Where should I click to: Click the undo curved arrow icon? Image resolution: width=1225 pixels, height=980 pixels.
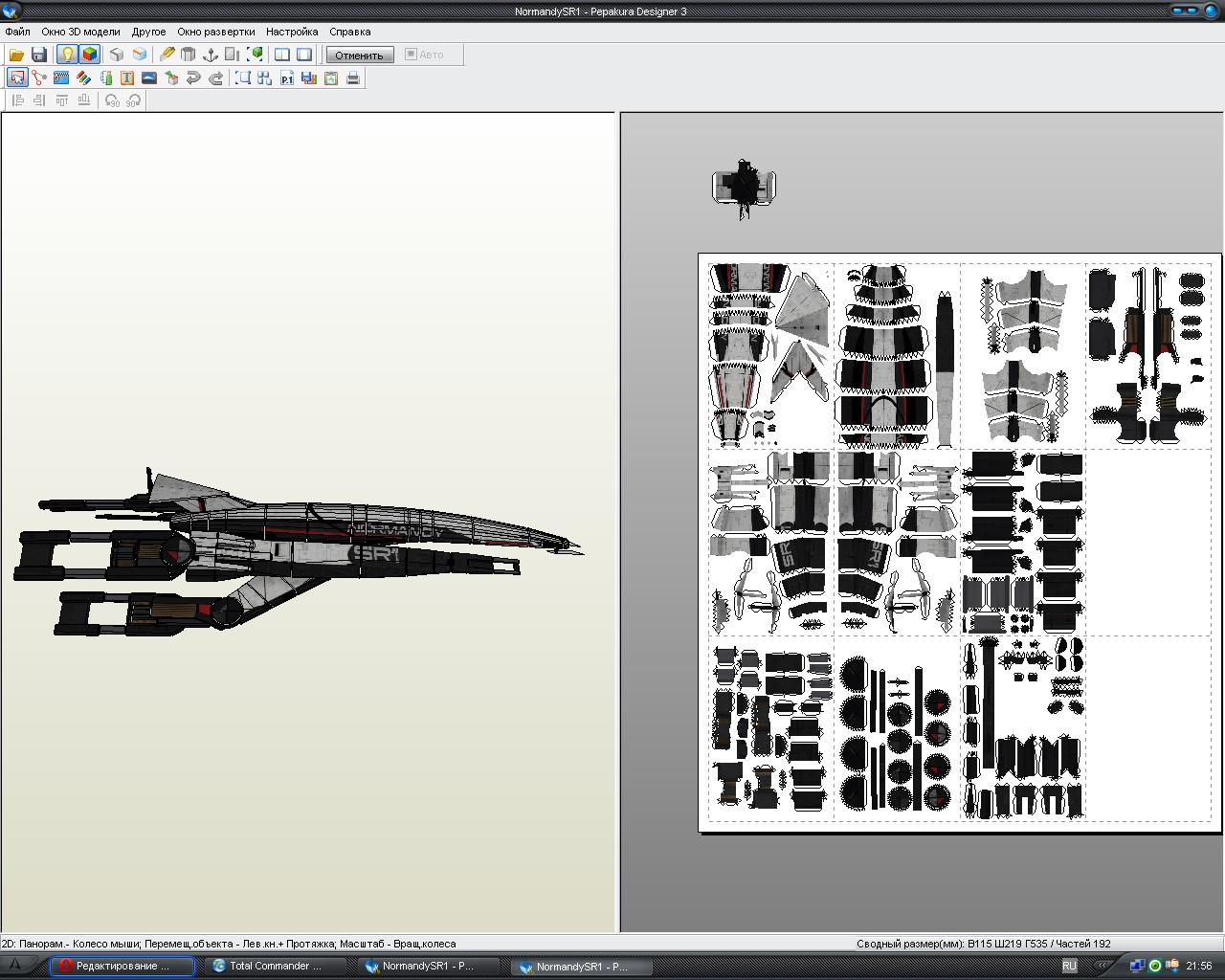coord(193,78)
